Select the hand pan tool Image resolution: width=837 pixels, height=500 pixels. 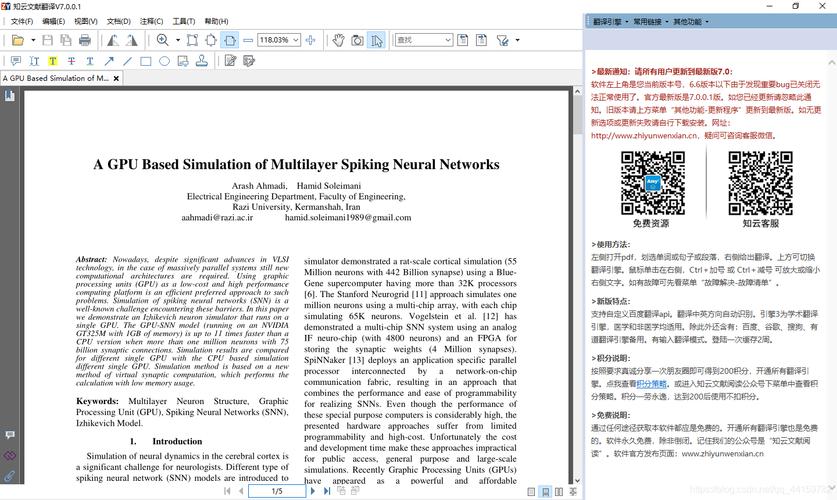coord(338,40)
